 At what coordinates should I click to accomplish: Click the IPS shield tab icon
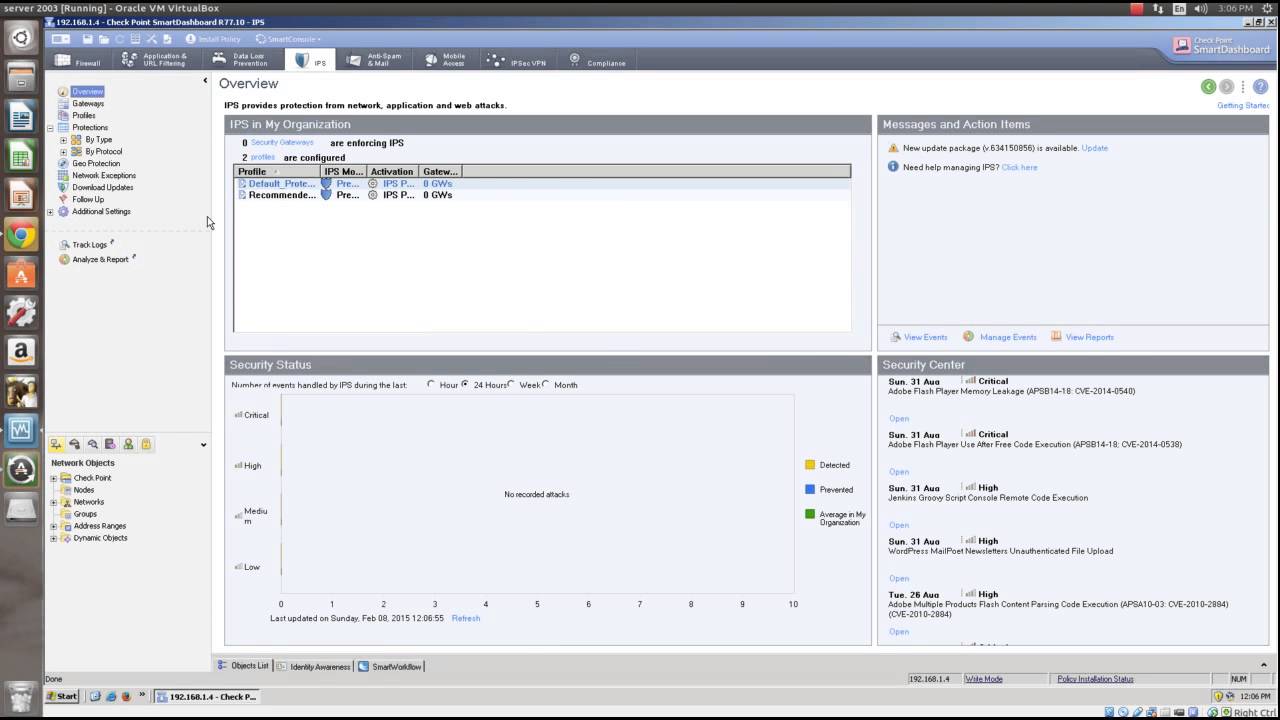(x=302, y=61)
